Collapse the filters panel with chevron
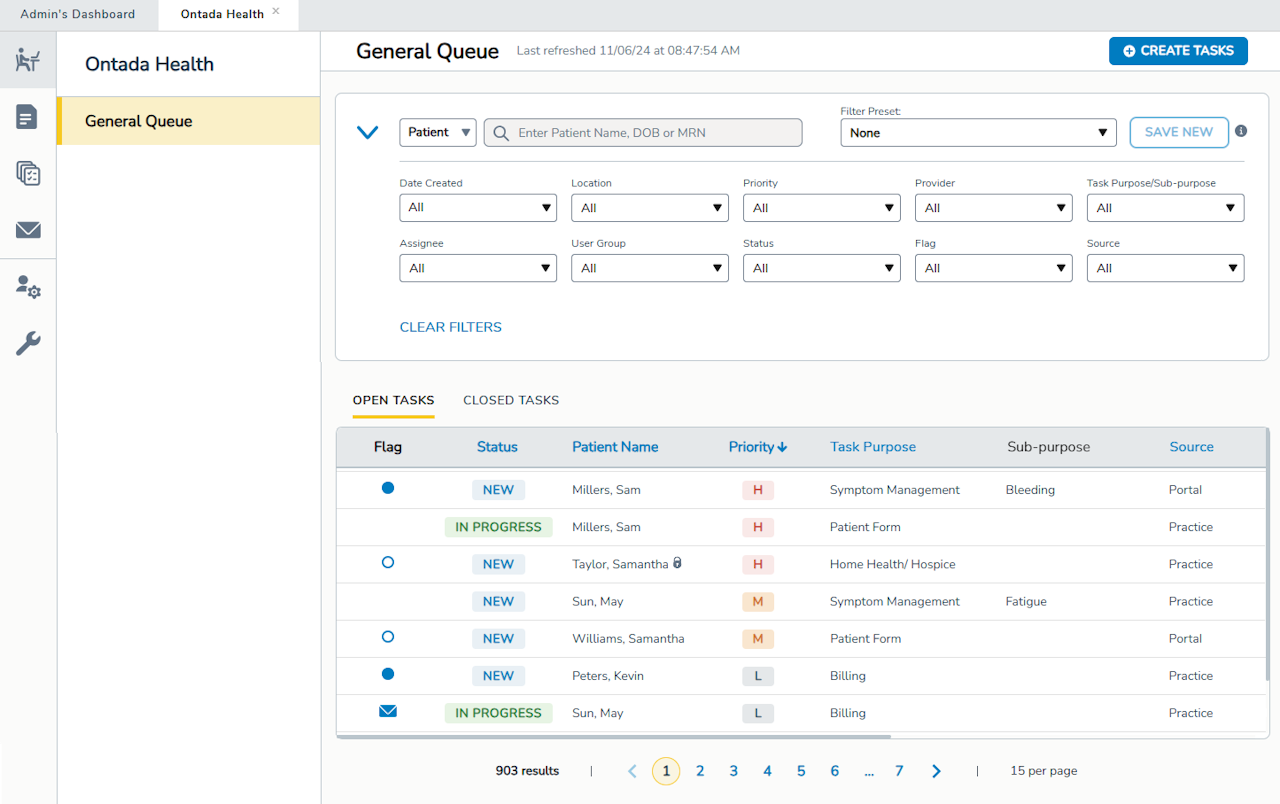 367,132
